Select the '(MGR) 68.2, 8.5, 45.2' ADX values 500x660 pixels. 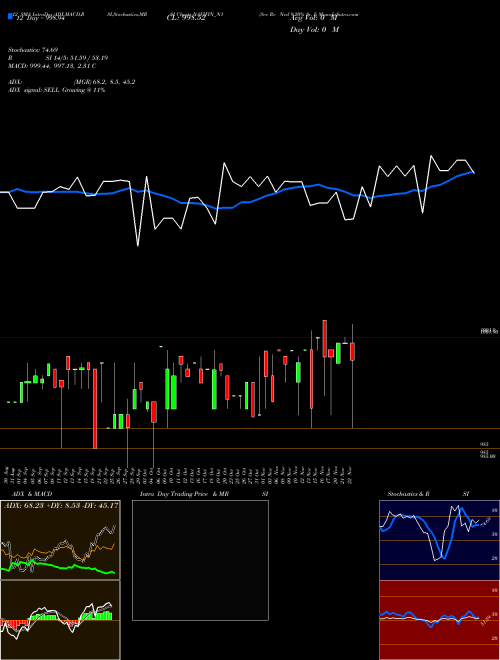[x=104, y=82]
